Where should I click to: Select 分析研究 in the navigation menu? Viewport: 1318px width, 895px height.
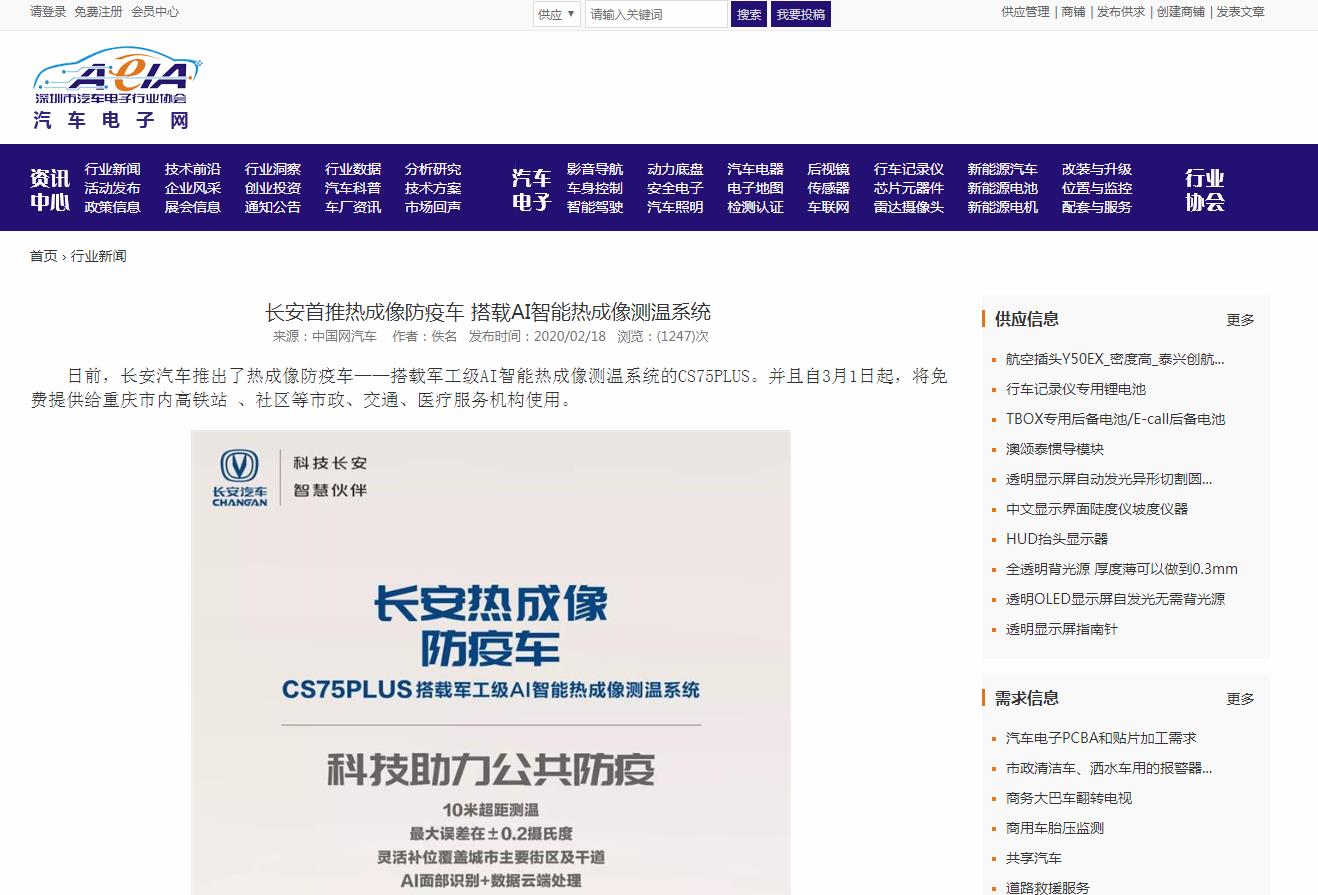coord(433,169)
